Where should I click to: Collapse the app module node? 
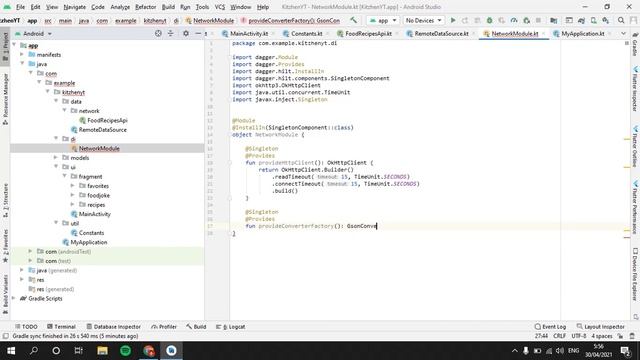click(14, 45)
